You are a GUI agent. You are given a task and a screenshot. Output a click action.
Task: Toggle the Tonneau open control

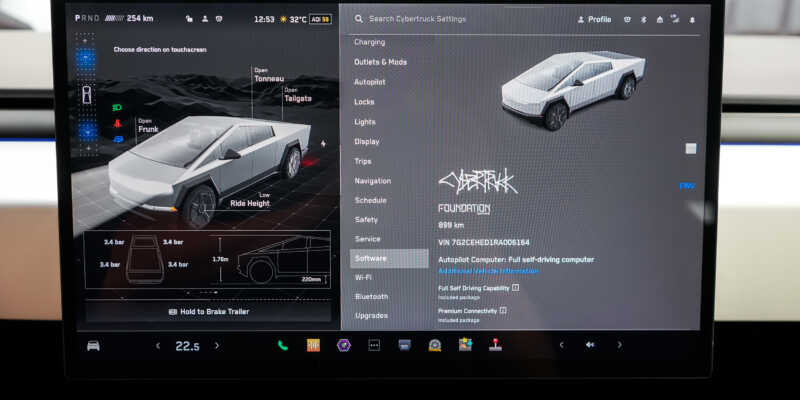(269, 75)
